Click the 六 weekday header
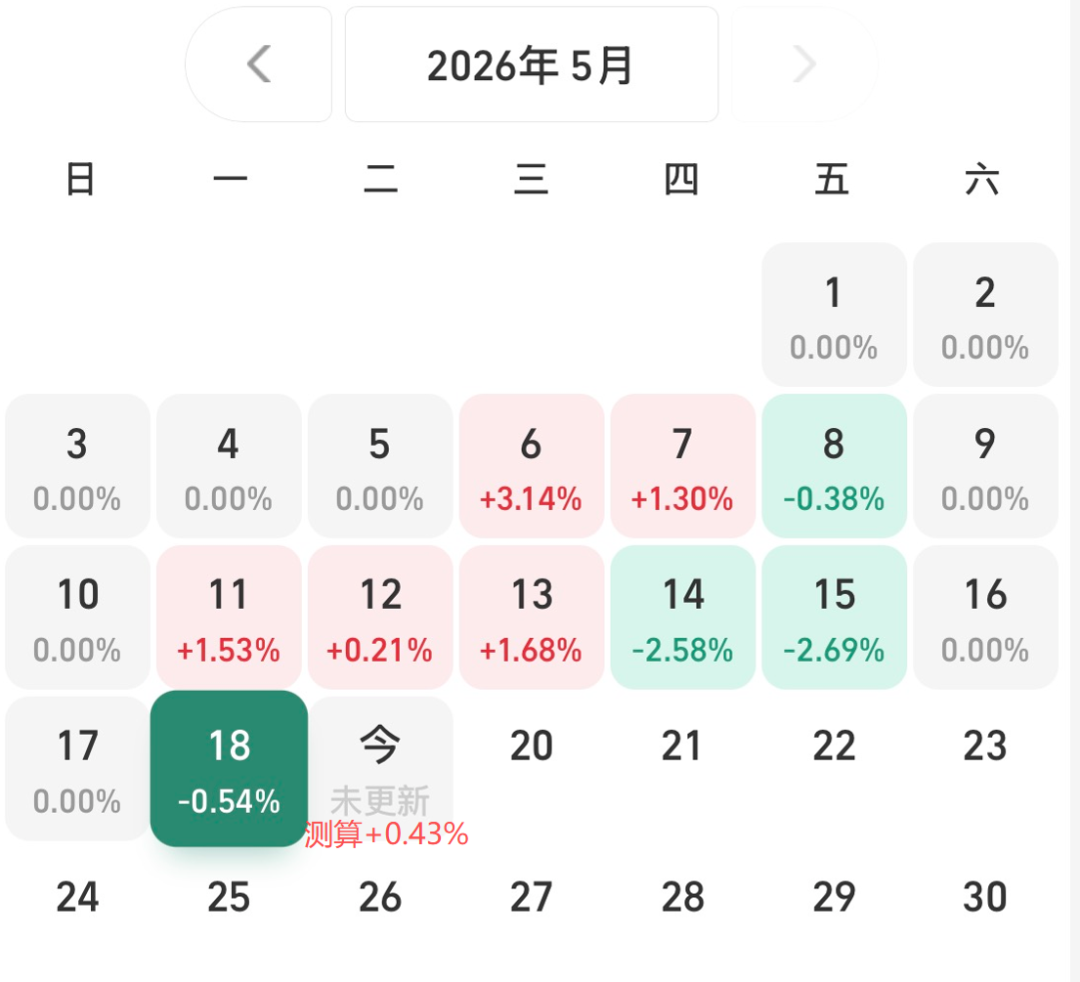The height and width of the screenshot is (982, 1080). (x=982, y=179)
